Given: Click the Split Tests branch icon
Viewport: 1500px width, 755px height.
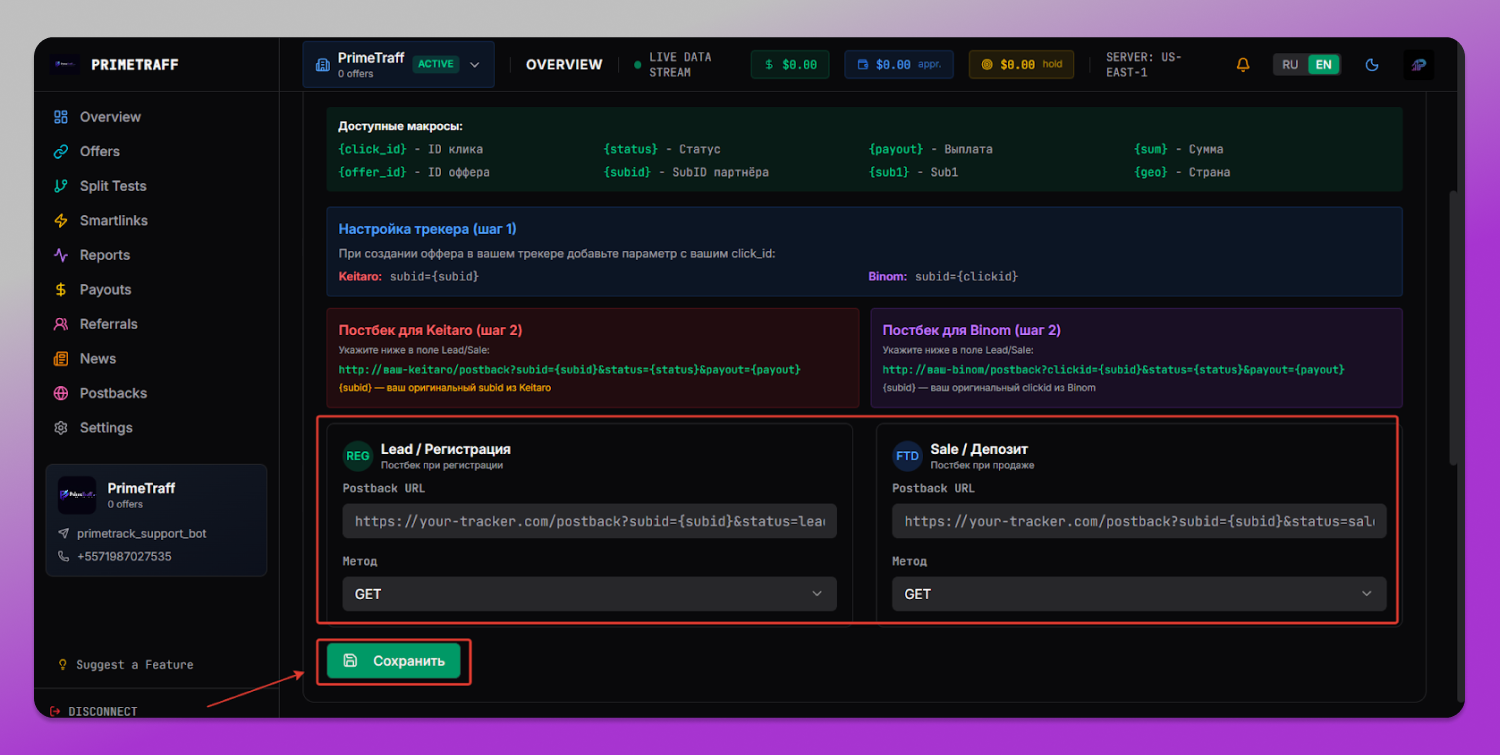Looking at the screenshot, I should (61, 186).
